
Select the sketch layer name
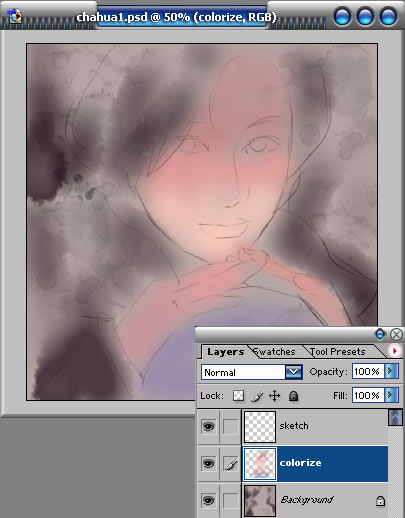pyautogui.click(x=294, y=426)
